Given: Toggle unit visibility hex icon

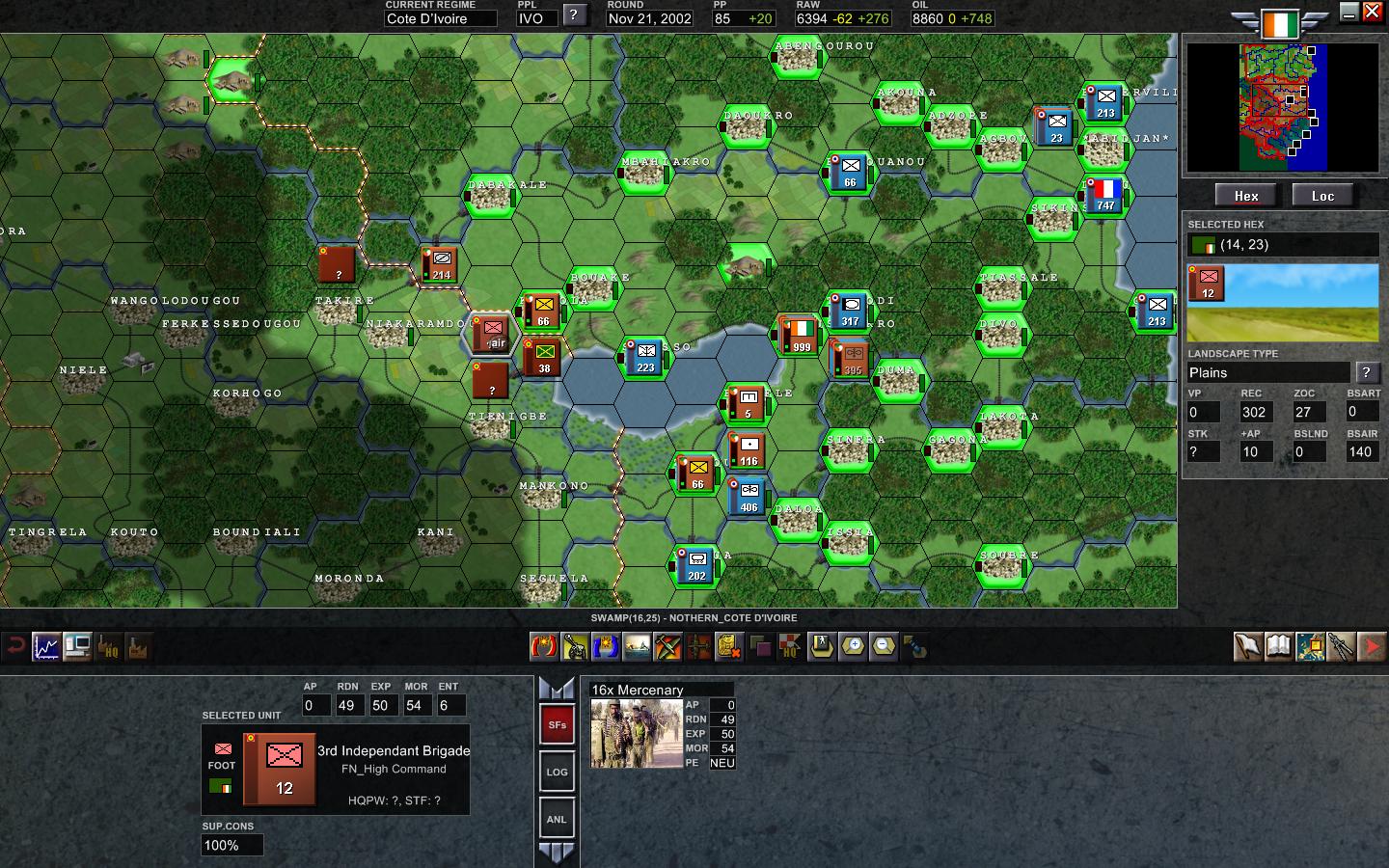Looking at the screenshot, I should click(822, 646).
